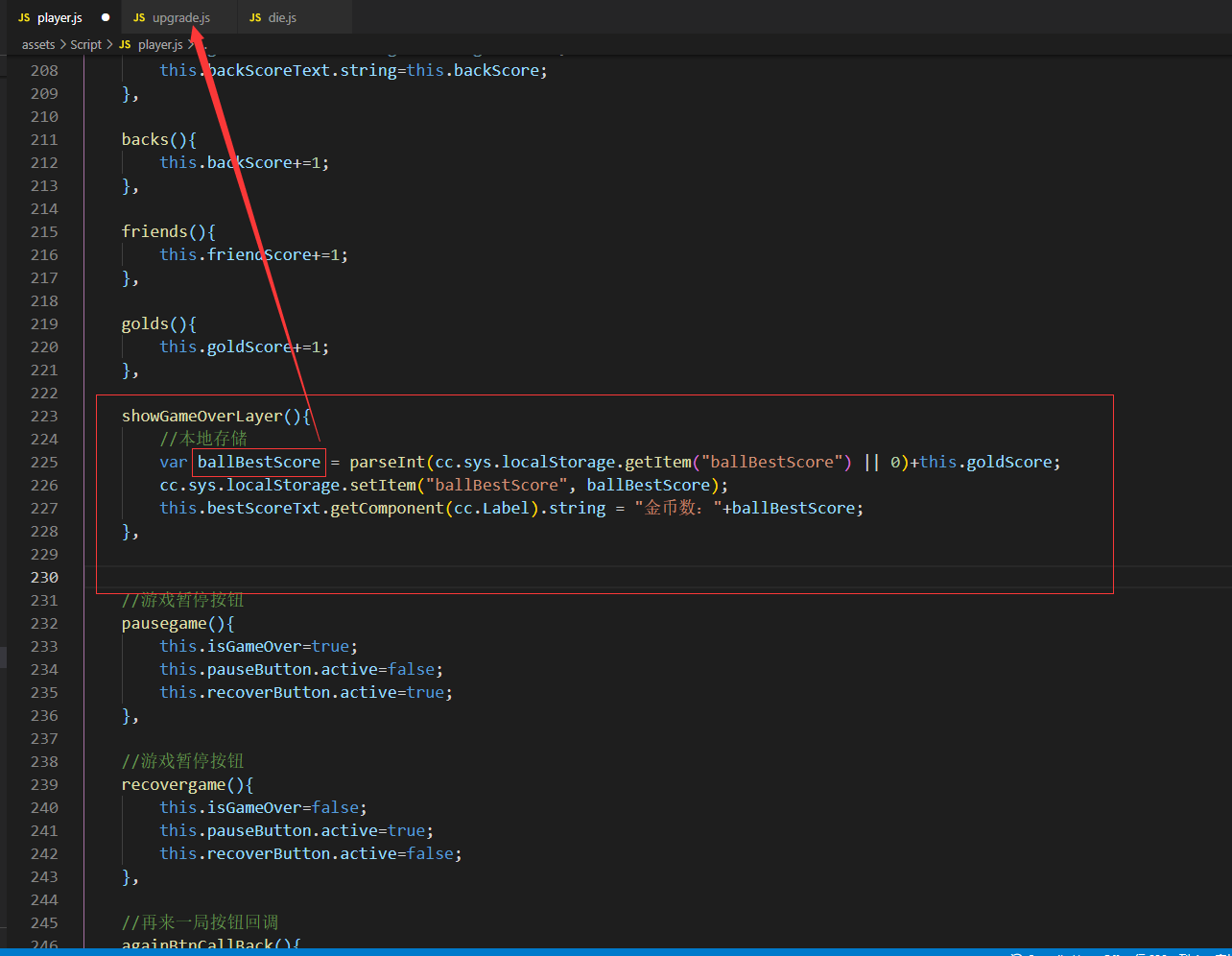This screenshot has height=956, width=1232.
Task: Open the die.js editor tab
Action: tap(281, 17)
